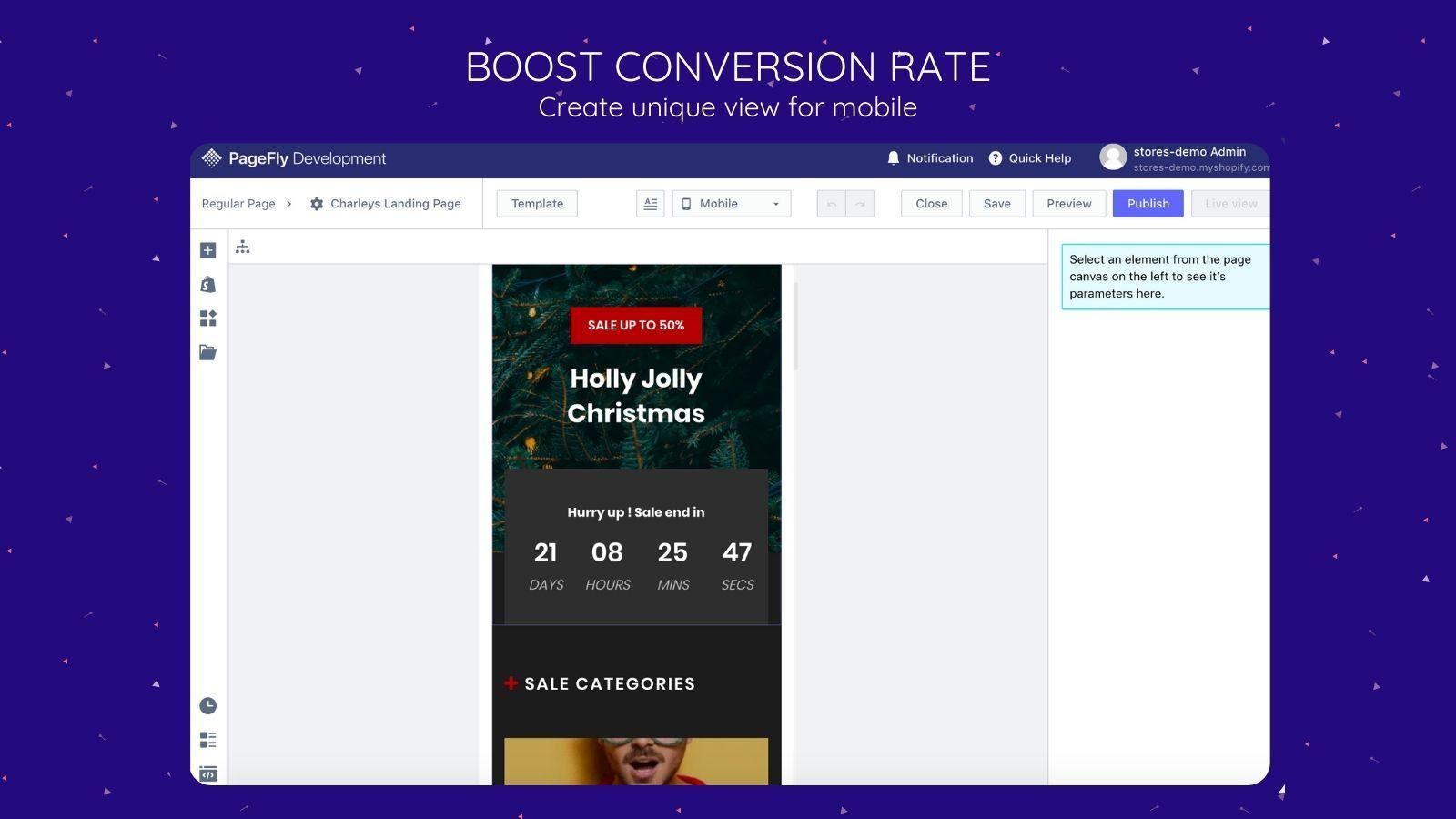1456x819 pixels.
Task: Open page outline list icon in sidebar
Action: point(207,740)
